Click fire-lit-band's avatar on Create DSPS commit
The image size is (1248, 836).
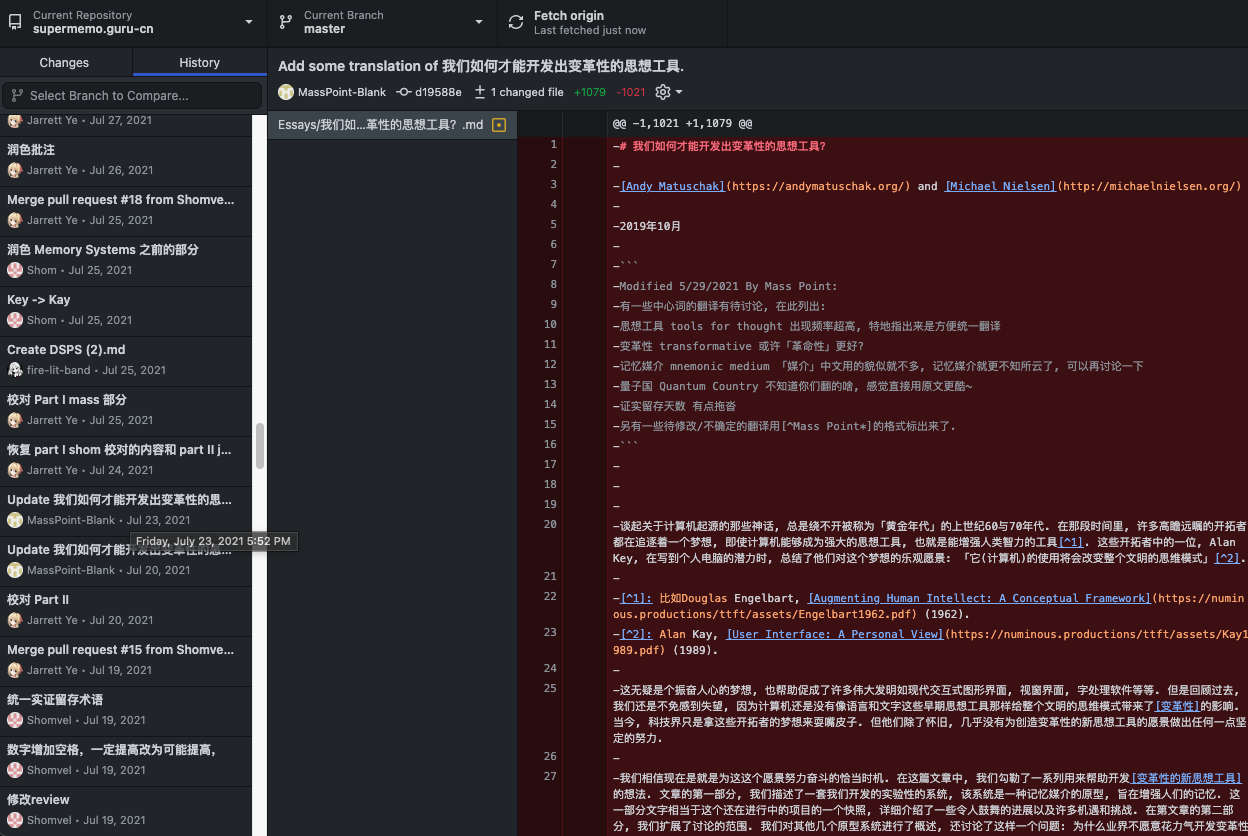pos(14,370)
